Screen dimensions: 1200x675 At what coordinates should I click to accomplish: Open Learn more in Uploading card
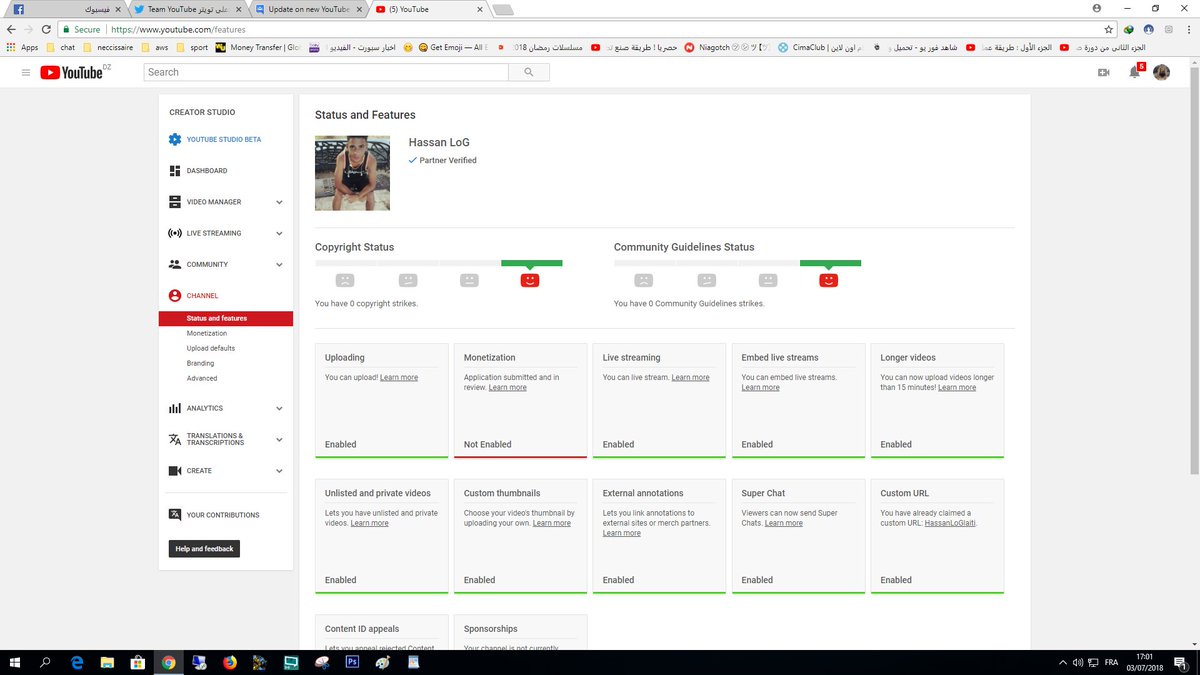pyautogui.click(x=399, y=377)
